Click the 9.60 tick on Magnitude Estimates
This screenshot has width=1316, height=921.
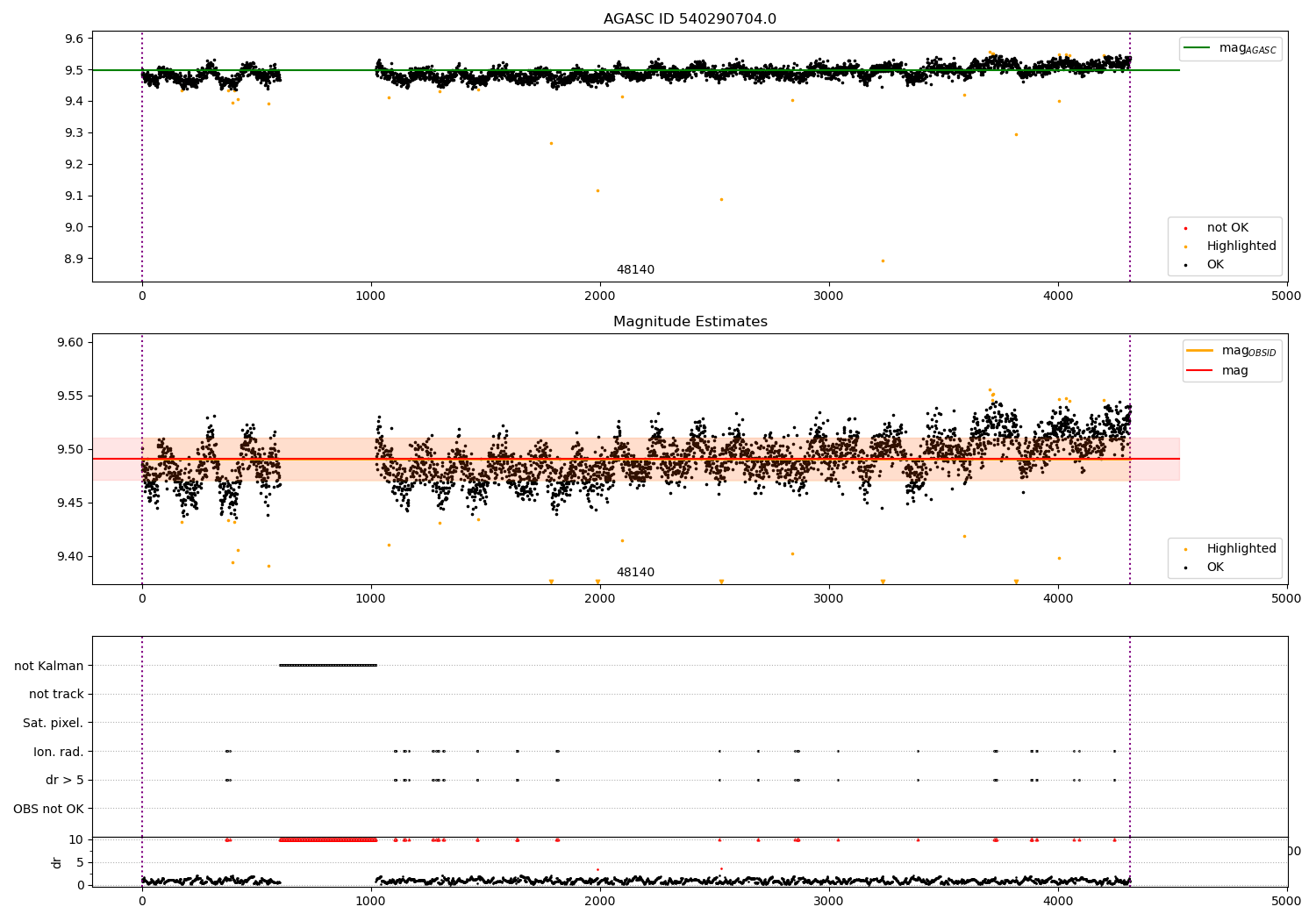click(70, 343)
